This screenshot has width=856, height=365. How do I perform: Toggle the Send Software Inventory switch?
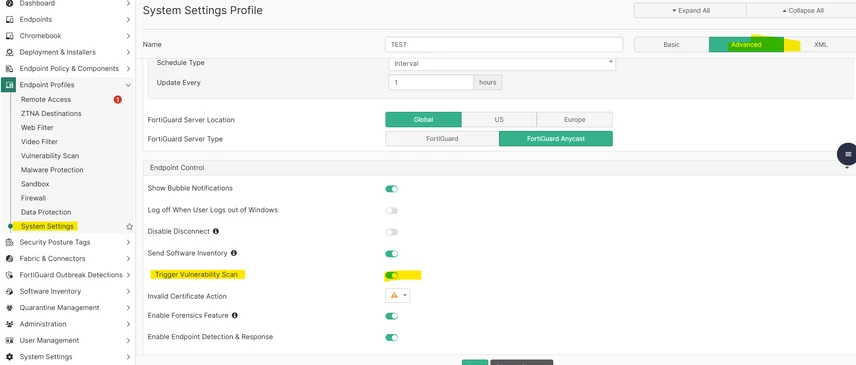click(x=391, y=254)
